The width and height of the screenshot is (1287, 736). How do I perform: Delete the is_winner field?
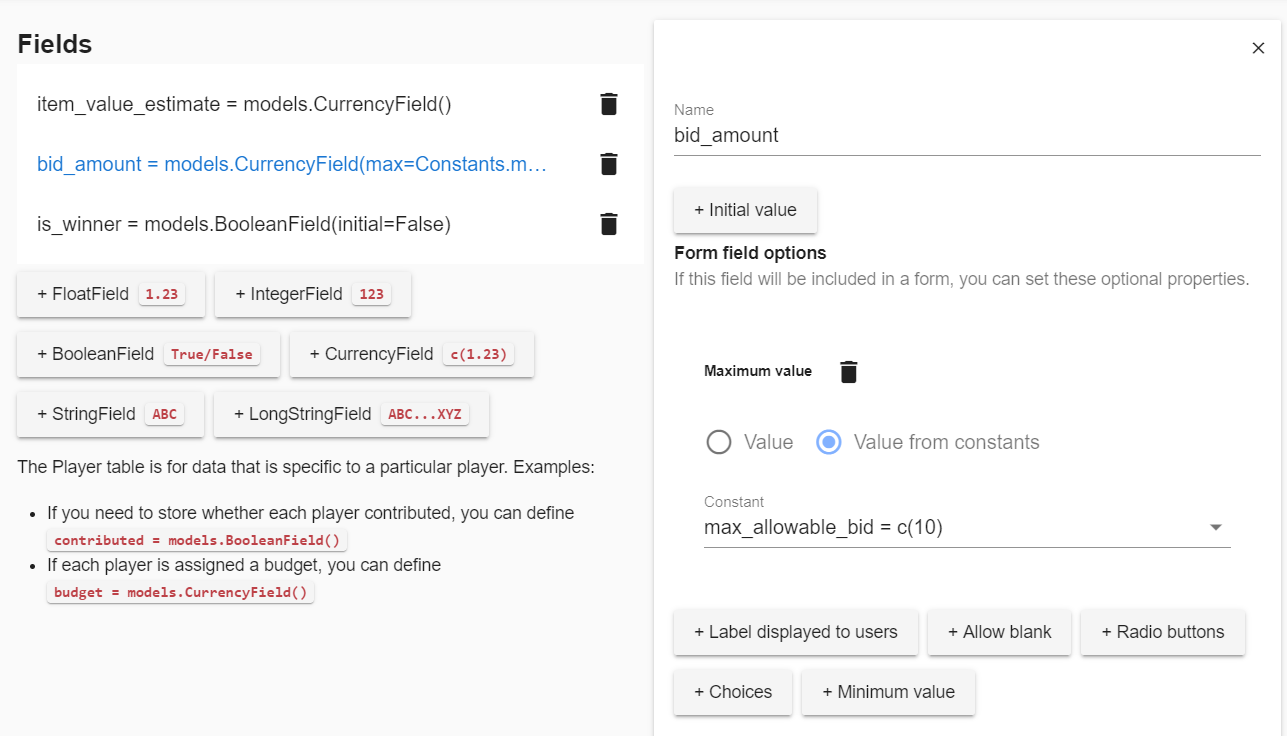click(x=609, y=224)
